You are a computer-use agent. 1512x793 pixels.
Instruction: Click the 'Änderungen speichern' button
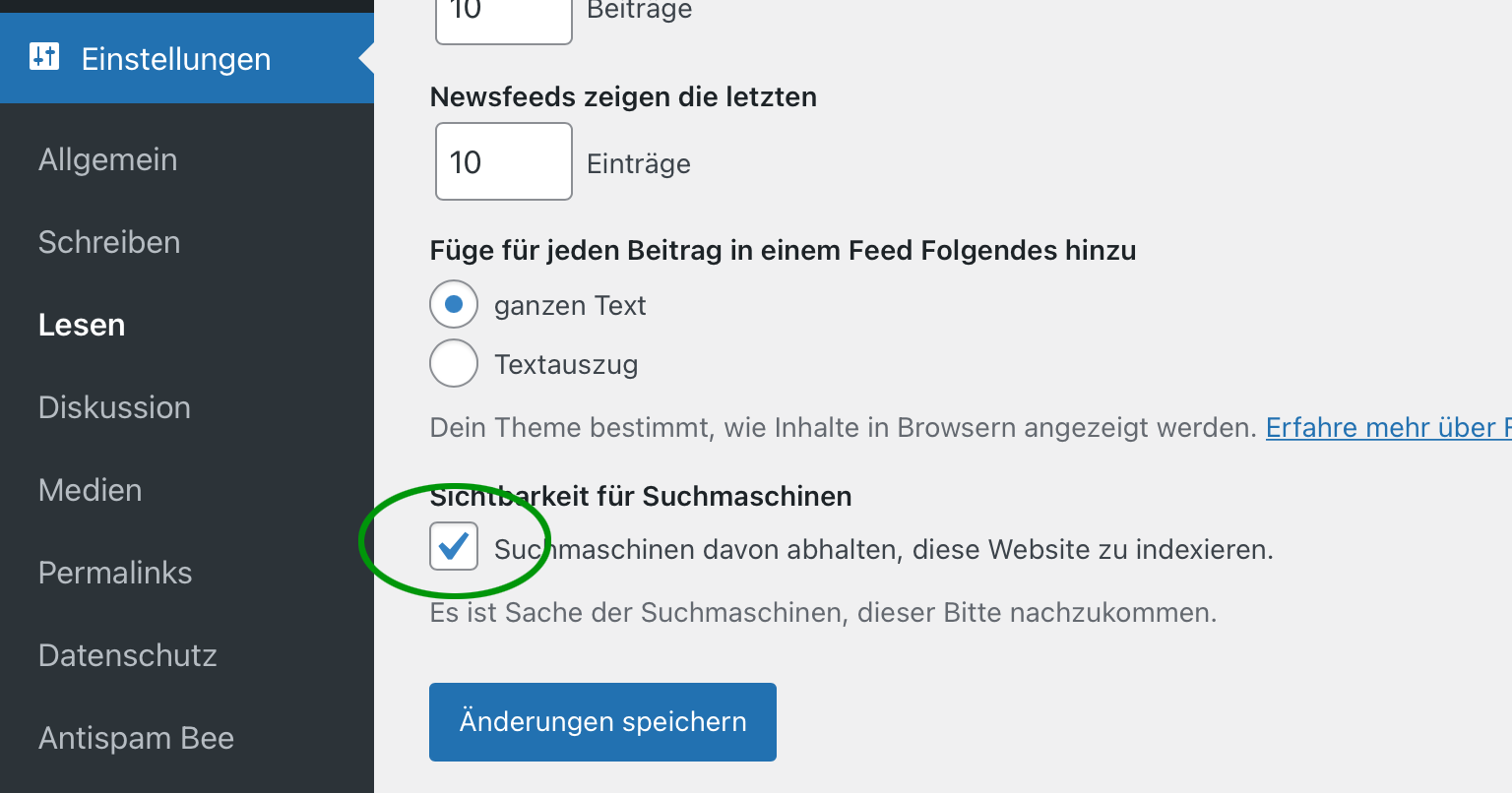click(602, 722)
